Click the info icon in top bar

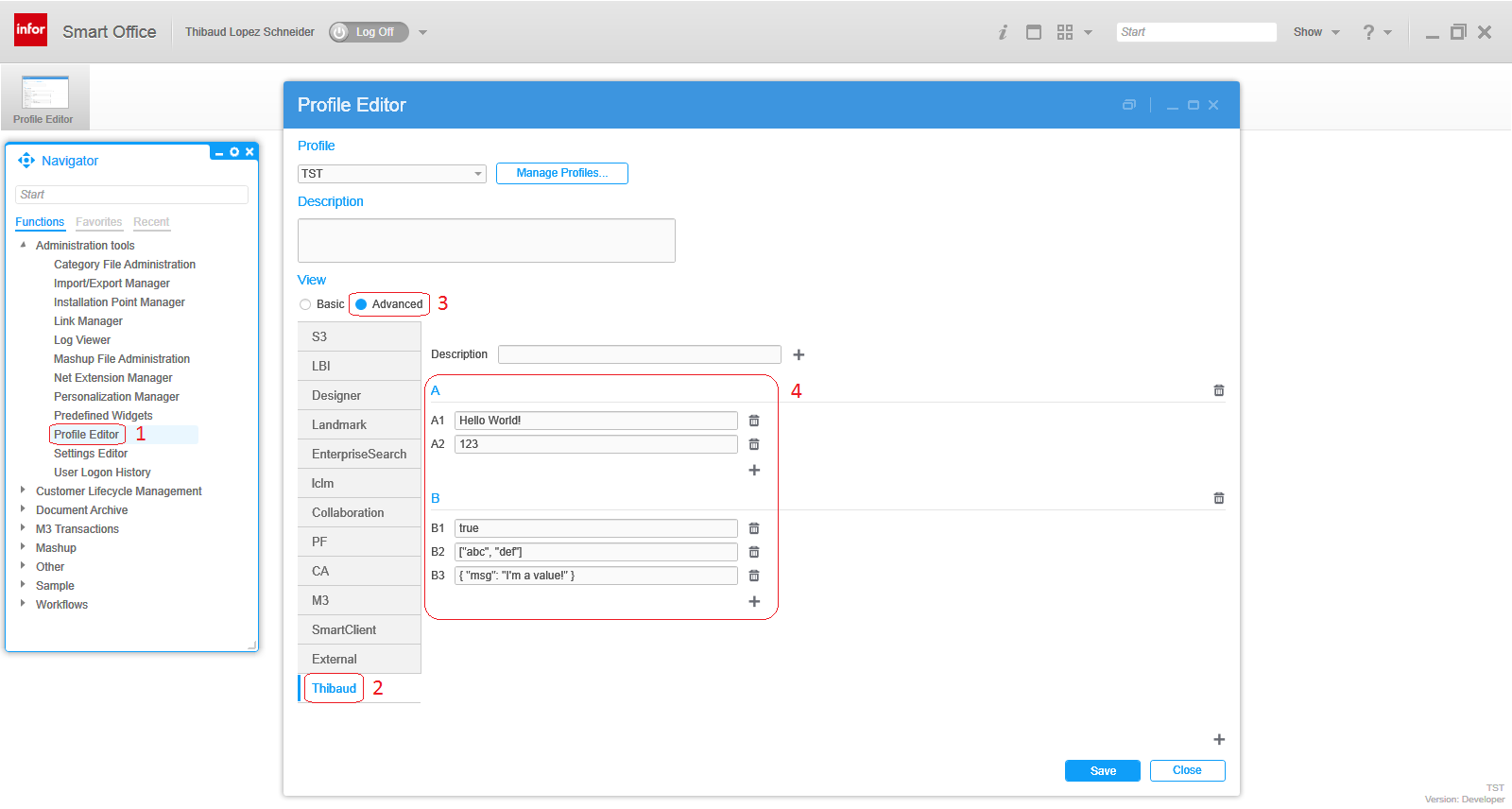[x=1003, y=32]
